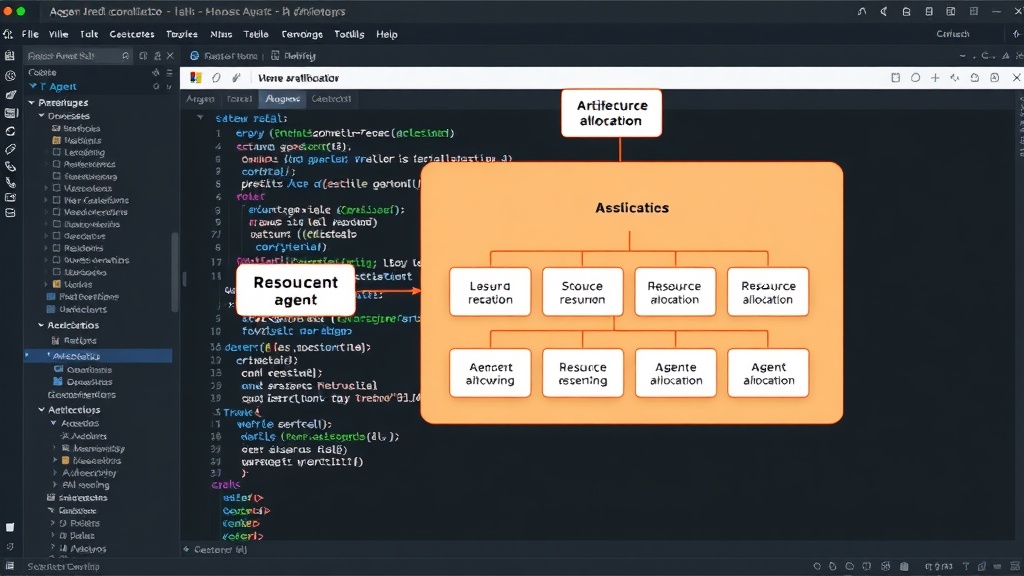Toggle the checkbox next to Letebiing tree item
This screenshot has height=576, width=1024.
56,152
